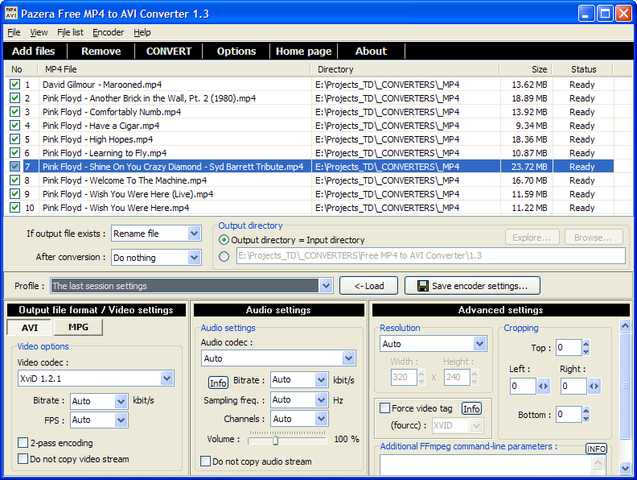
Task: Click About toolbar button
Action: [371, 51]
